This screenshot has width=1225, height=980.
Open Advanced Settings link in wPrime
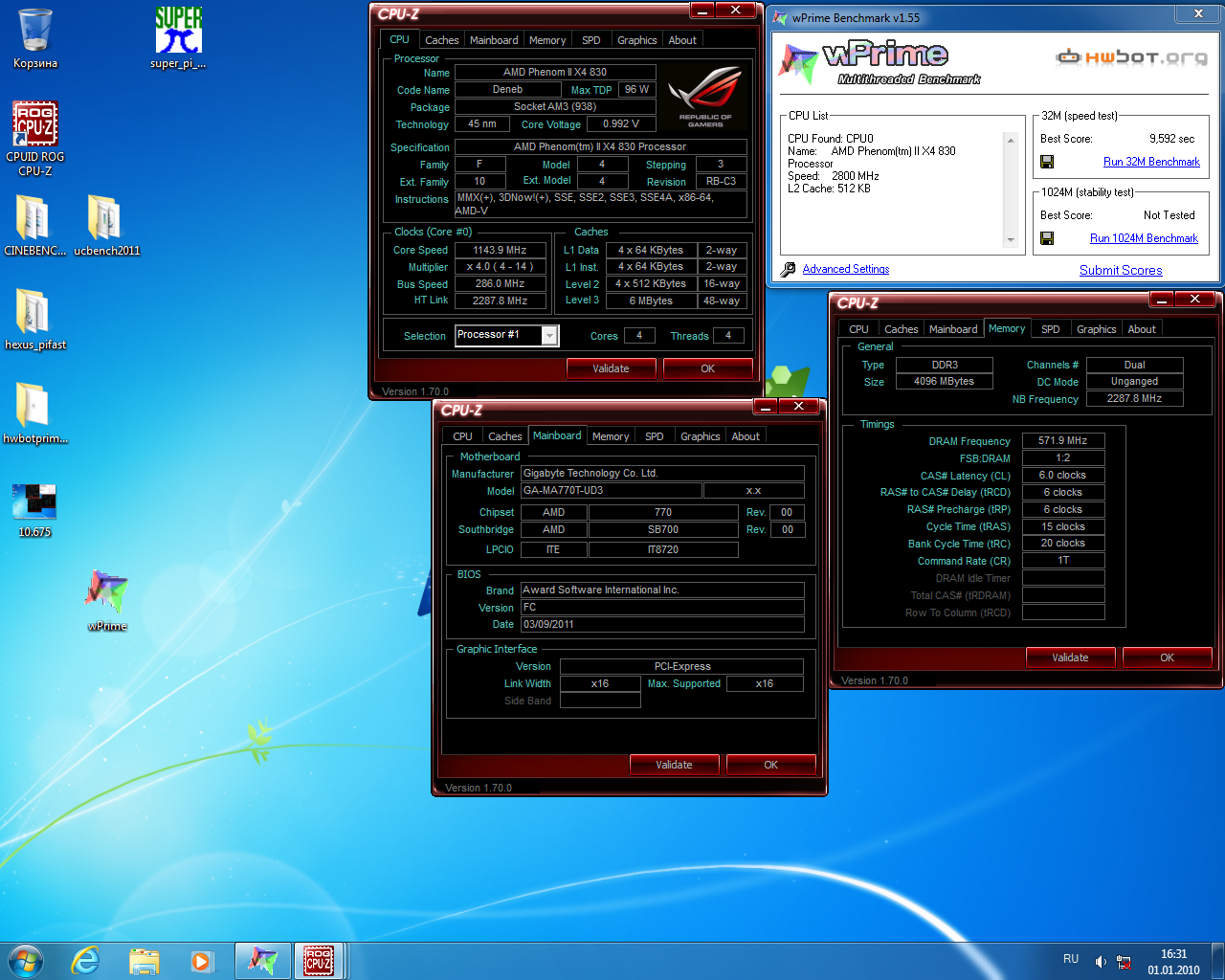point(846,270)
